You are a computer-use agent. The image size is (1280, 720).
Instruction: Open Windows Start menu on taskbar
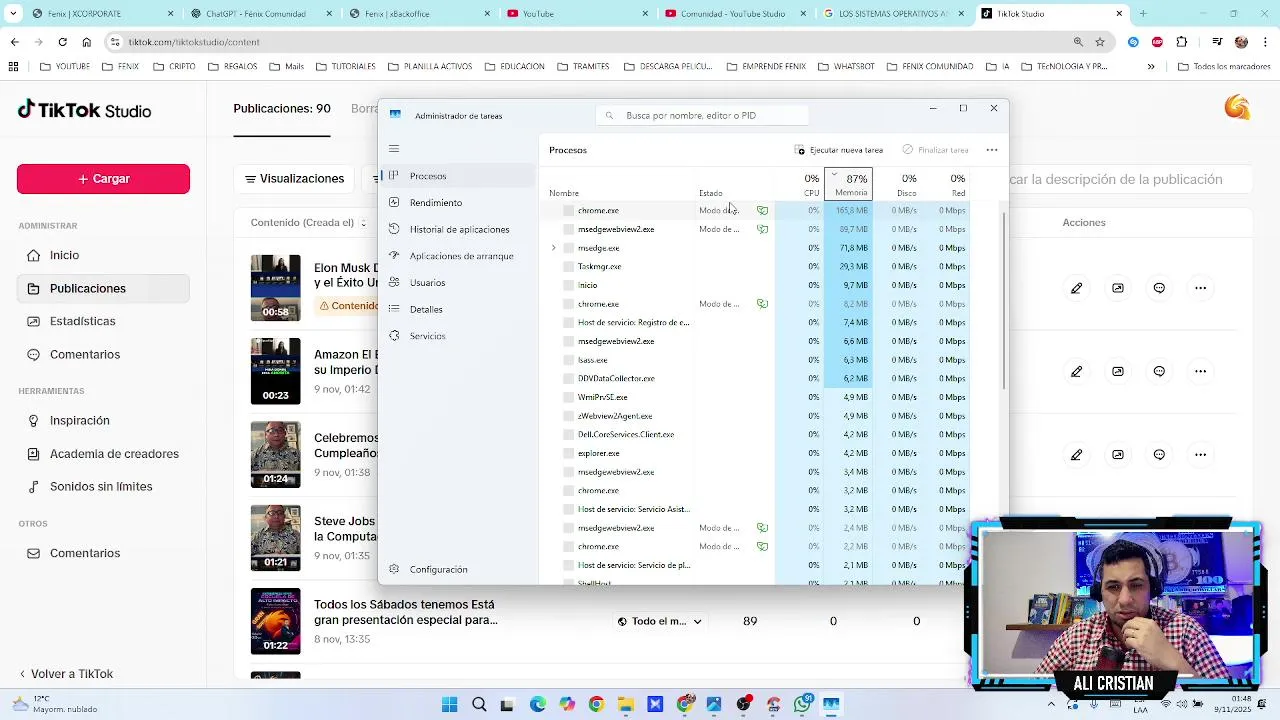450,704
